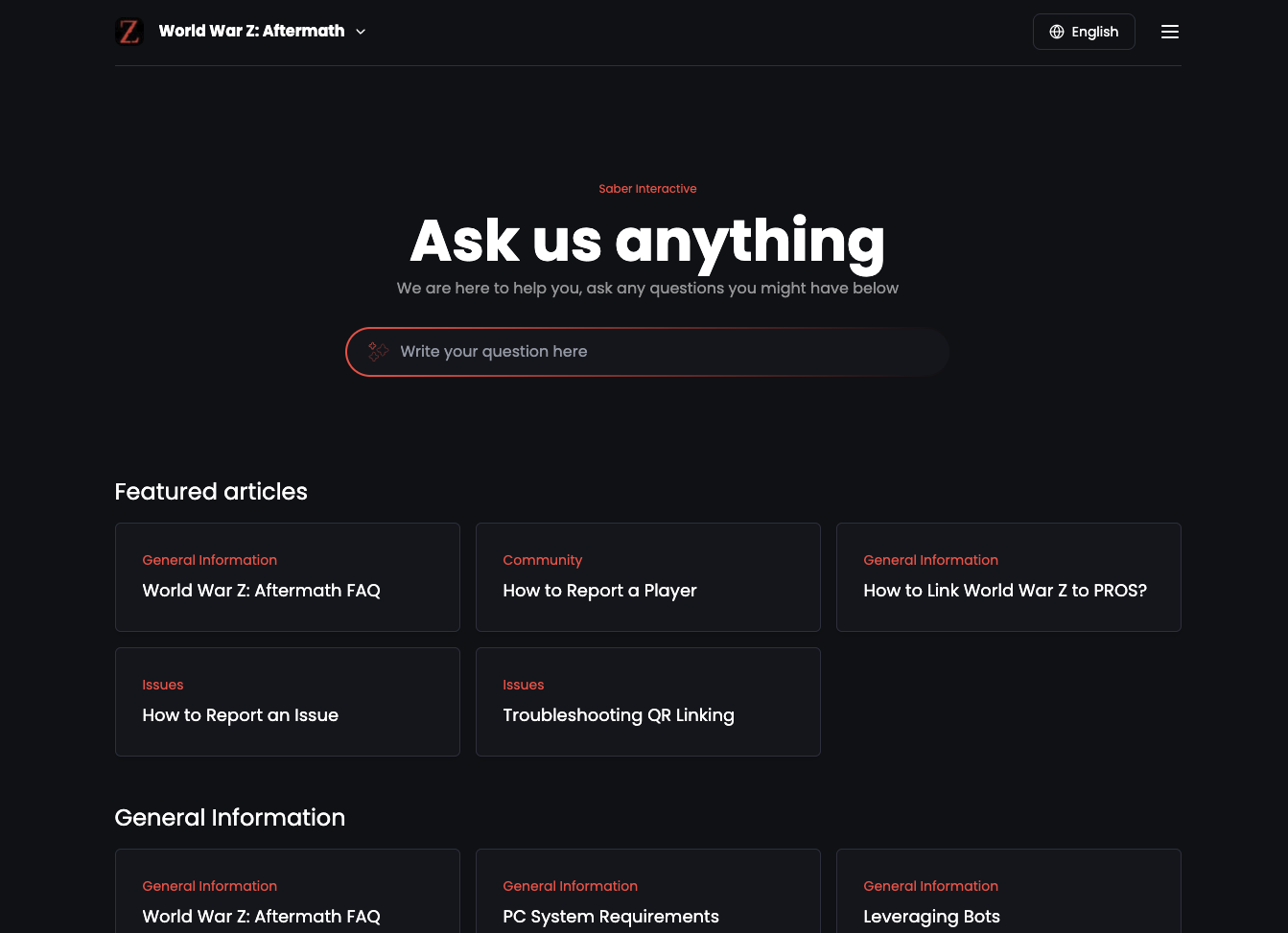Click the World War Z logo icon
Image resolution: width=1288 pixels, height=933 pixels.
point(129,32)
